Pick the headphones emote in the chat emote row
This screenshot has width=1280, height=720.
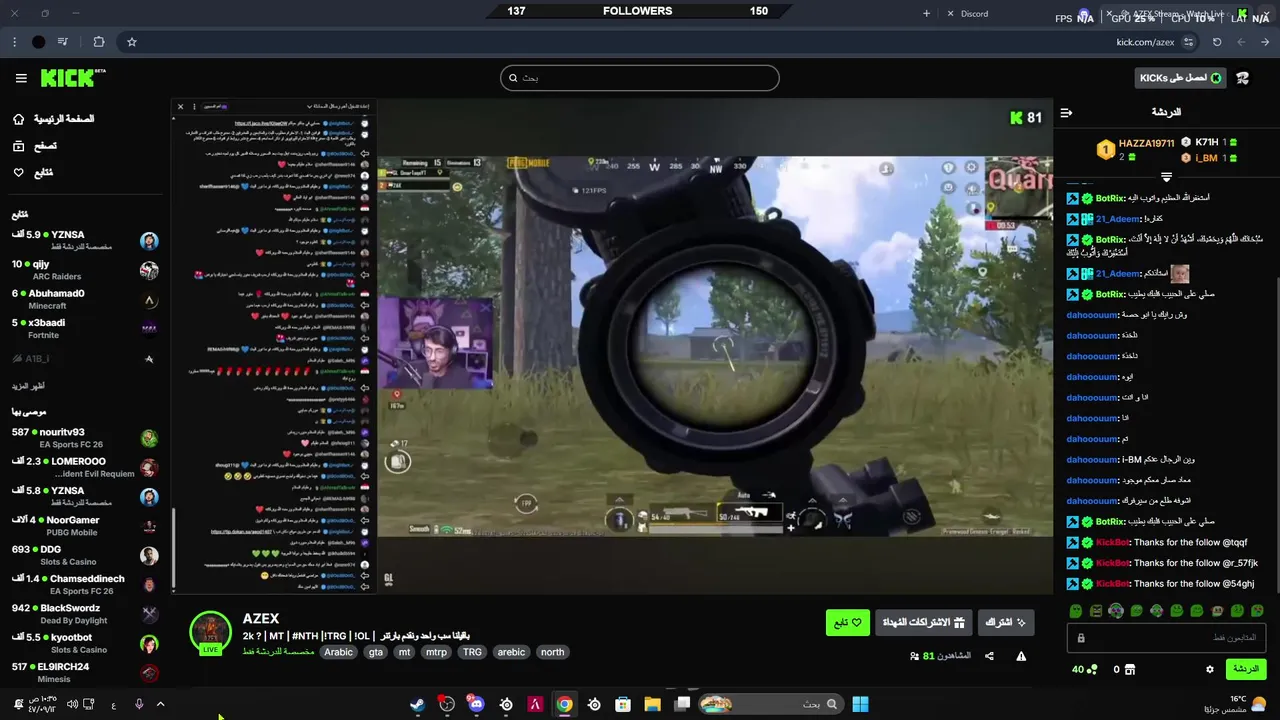click(x=1116, y=611)
